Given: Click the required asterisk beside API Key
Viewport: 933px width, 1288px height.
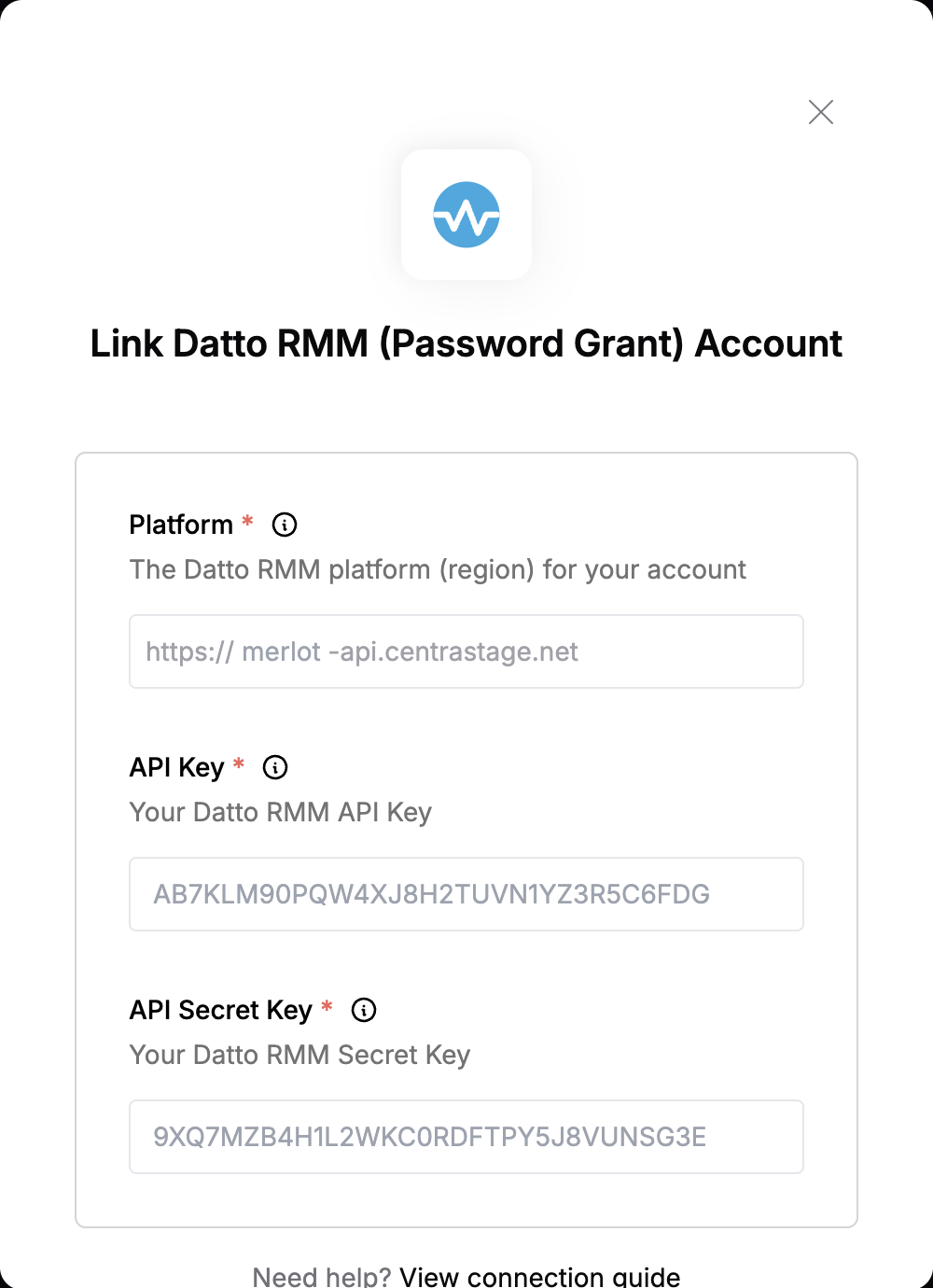Looking at the screenshot, I should [x=239, y=763].
